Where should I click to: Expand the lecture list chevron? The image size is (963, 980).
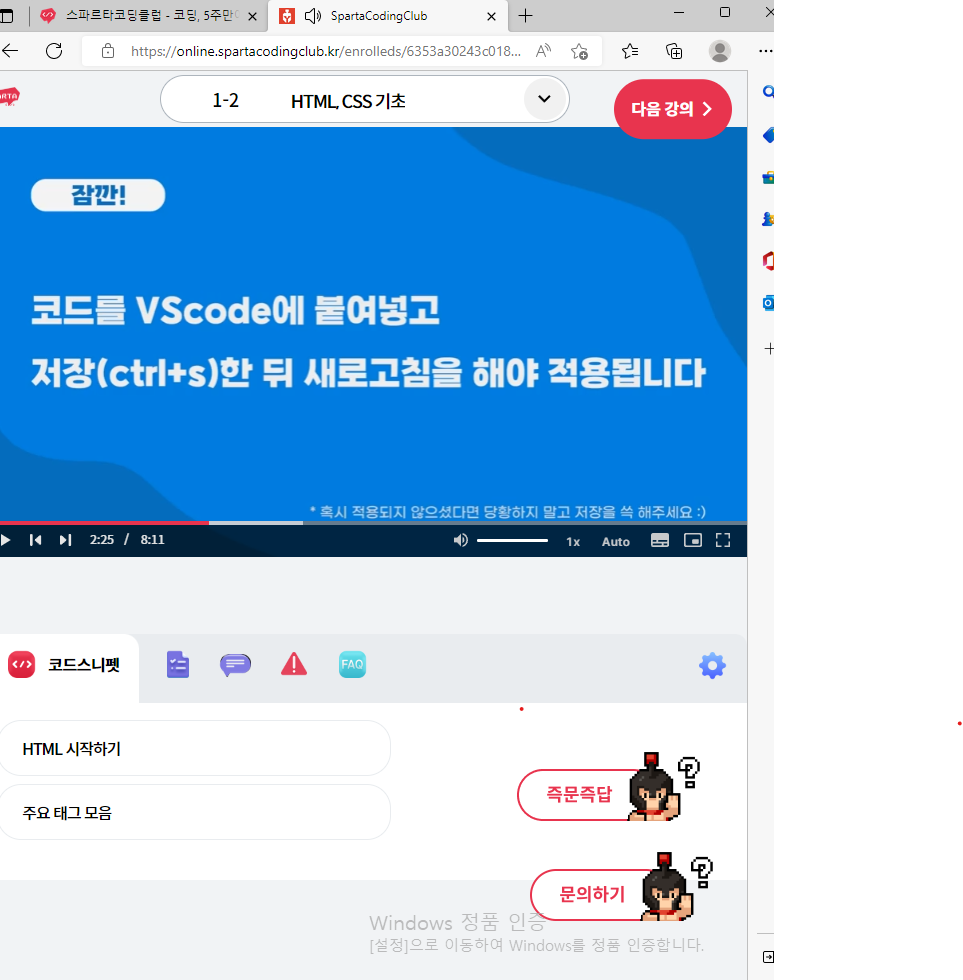point(544,99)
